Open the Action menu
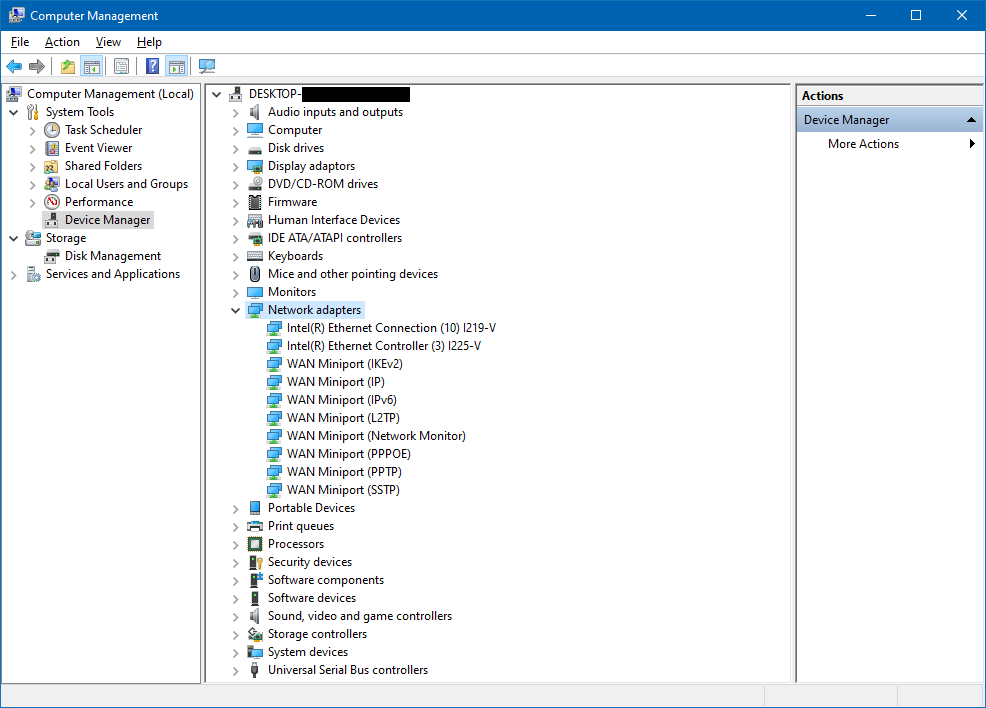This screenshot has width=986, height=708. click(62, 42)
